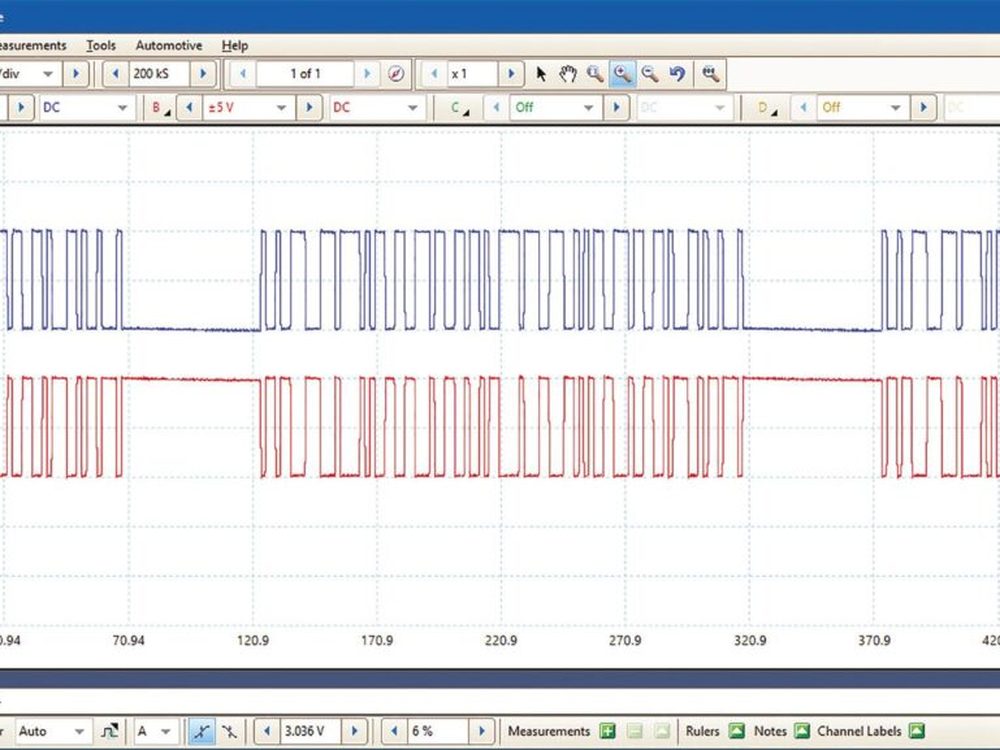Open channel C options button
Viewport: 1000px width, 750px height.
[x=459, y=108]
